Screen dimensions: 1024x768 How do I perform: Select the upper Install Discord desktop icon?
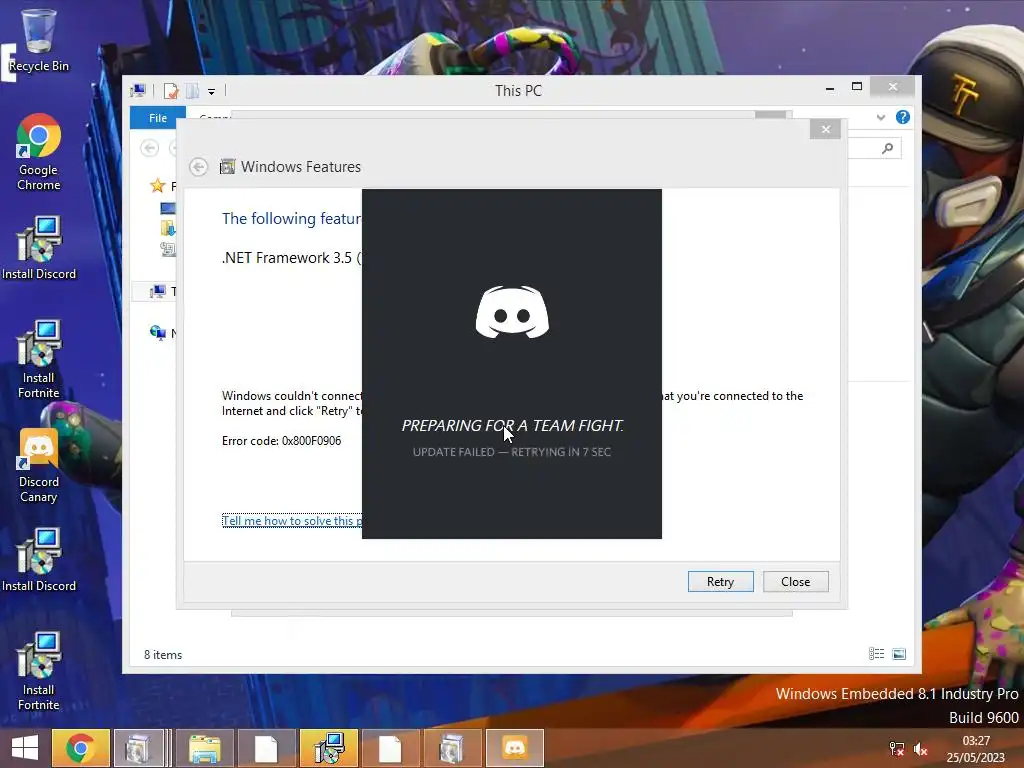pos(39,248)
